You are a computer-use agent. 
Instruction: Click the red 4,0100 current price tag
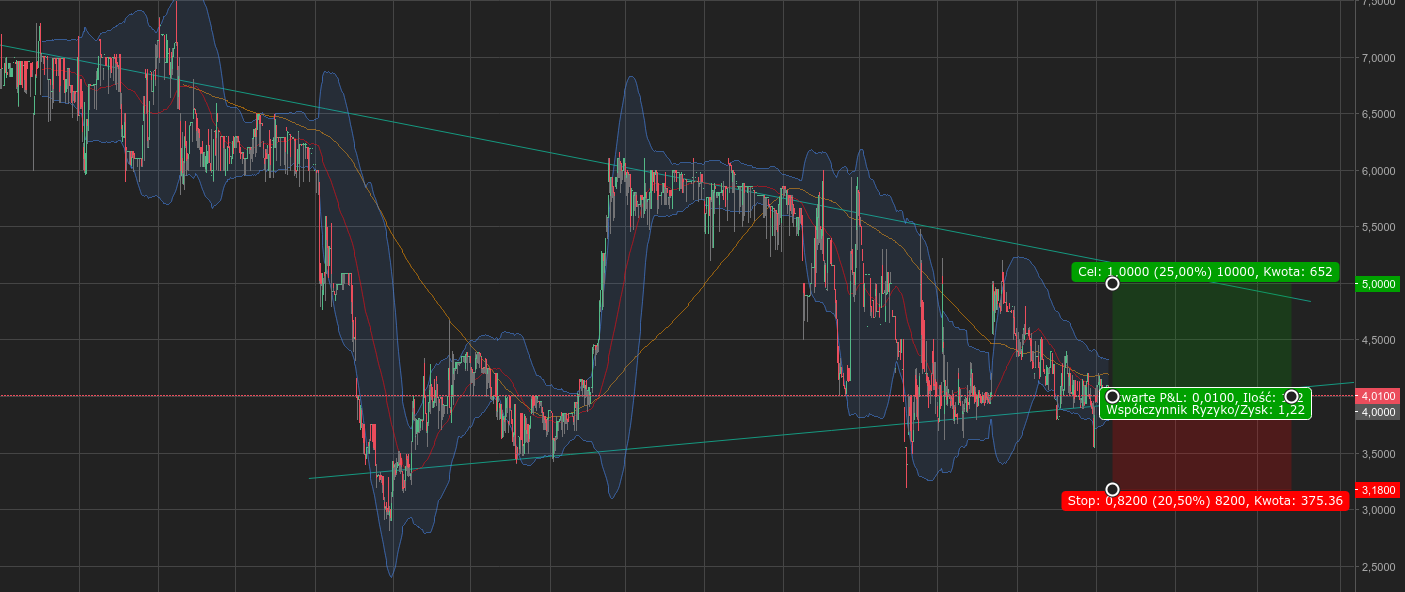point(1379,397)
